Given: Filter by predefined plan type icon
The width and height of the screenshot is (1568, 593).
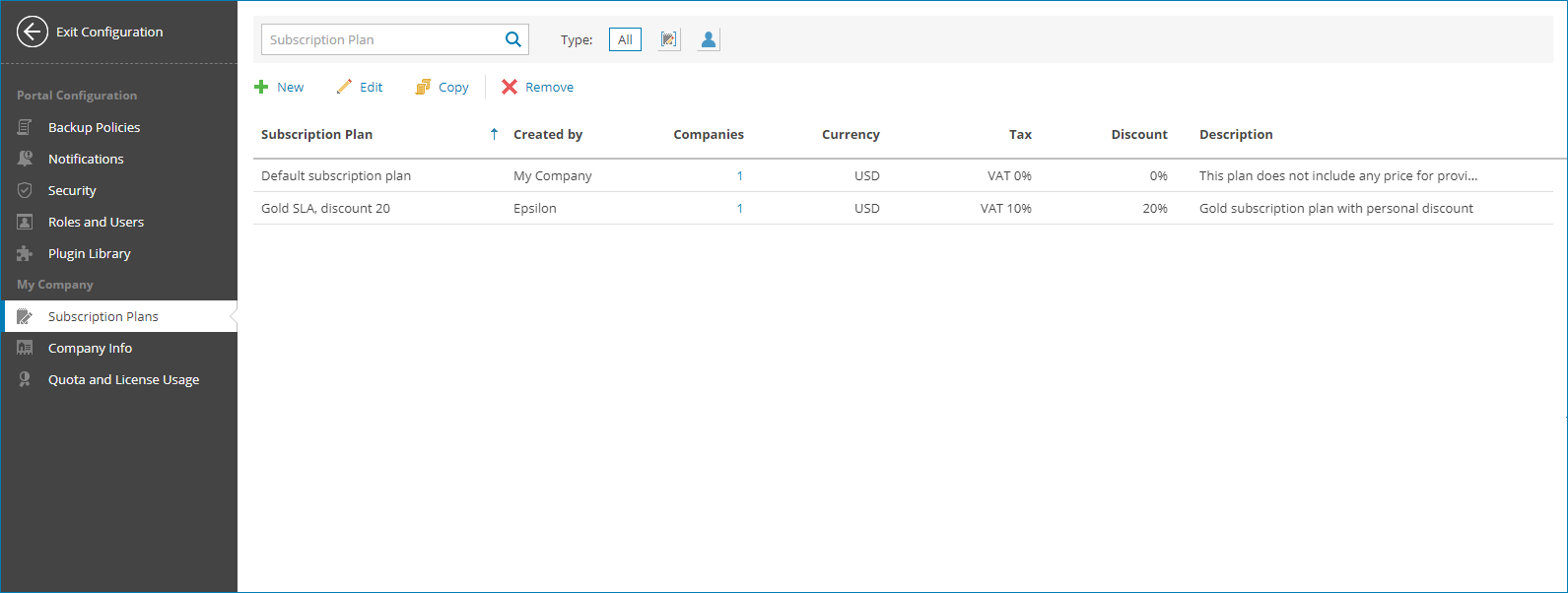Looking at the screenshot, I should [669, 39].
